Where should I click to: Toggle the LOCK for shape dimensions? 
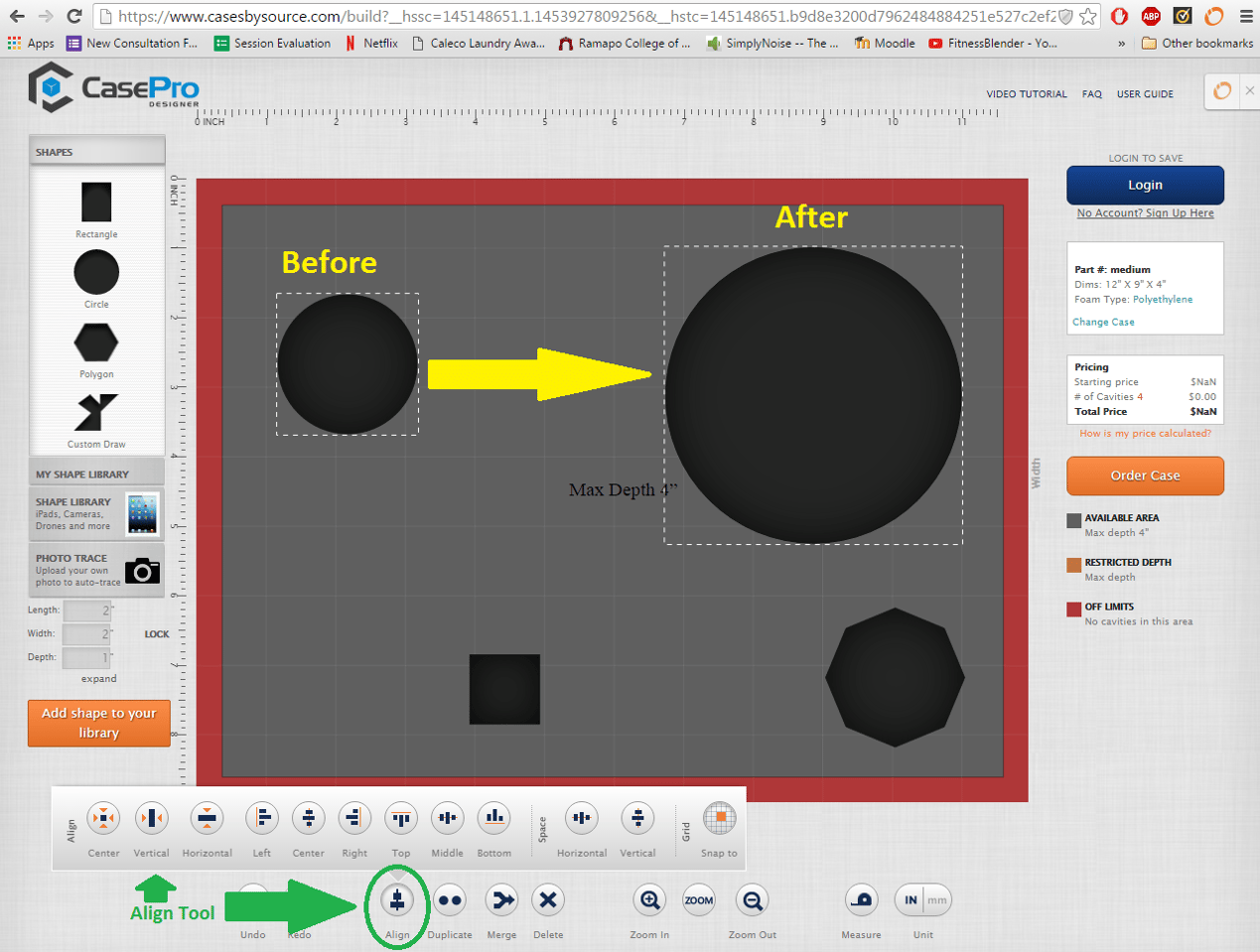pos(155,634)
